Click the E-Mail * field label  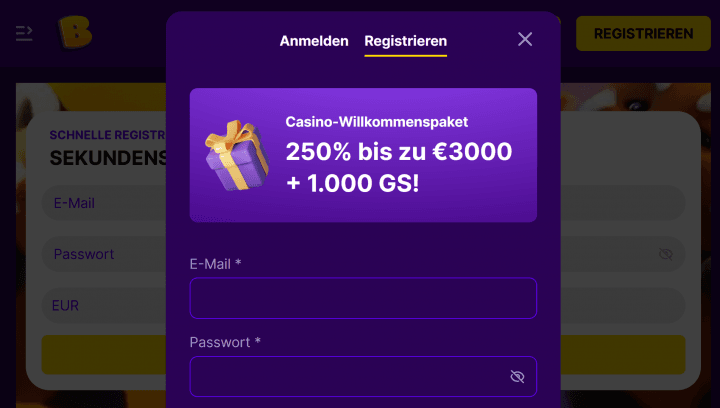click(215, 263)
